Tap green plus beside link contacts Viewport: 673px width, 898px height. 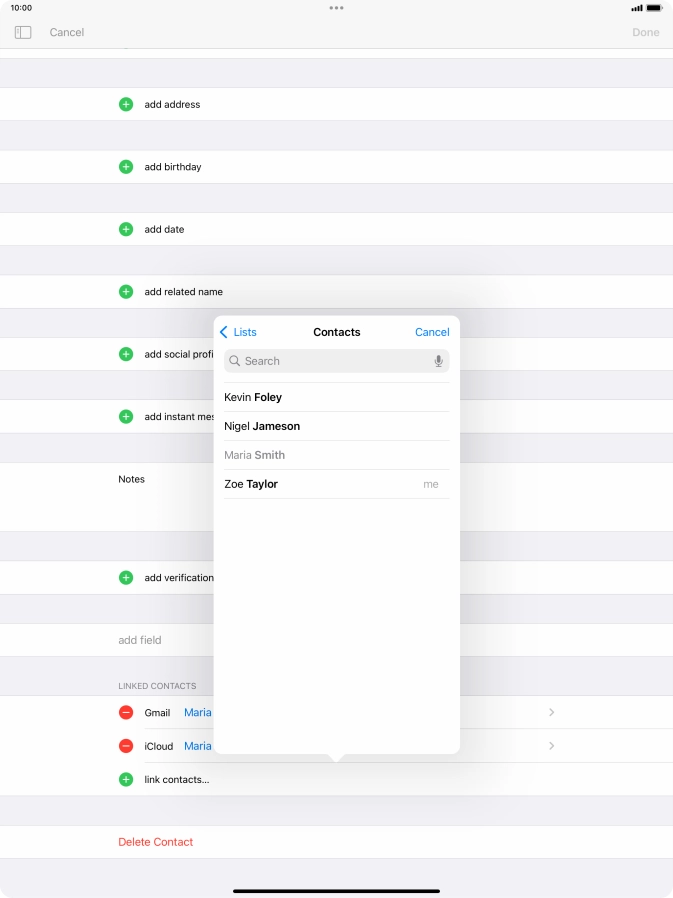(x=126, y=779)
